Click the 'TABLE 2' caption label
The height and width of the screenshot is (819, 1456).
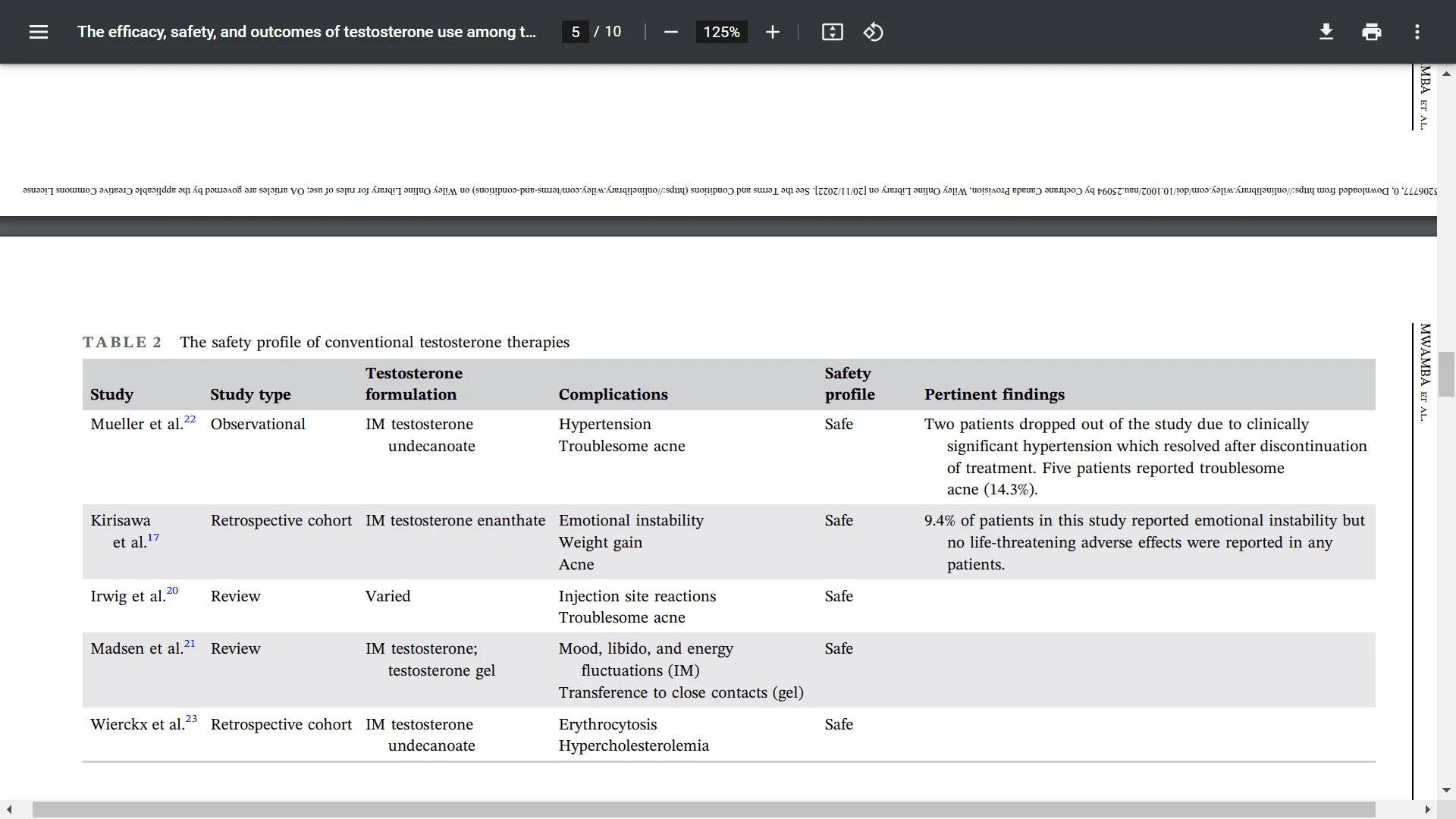coord(122,342)
